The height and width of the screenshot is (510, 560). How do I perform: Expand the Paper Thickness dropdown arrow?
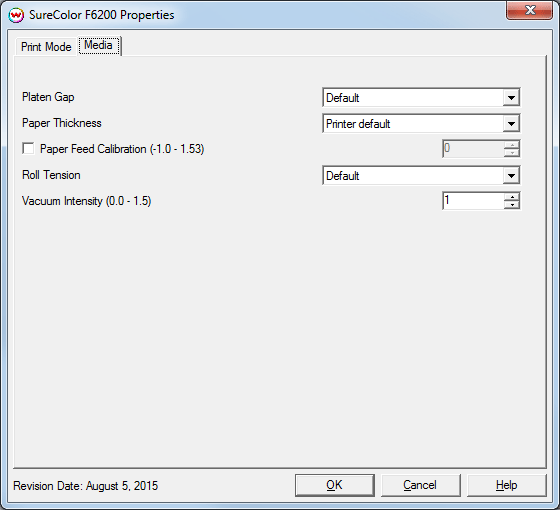pyautogui.click(x=511, y=124)
